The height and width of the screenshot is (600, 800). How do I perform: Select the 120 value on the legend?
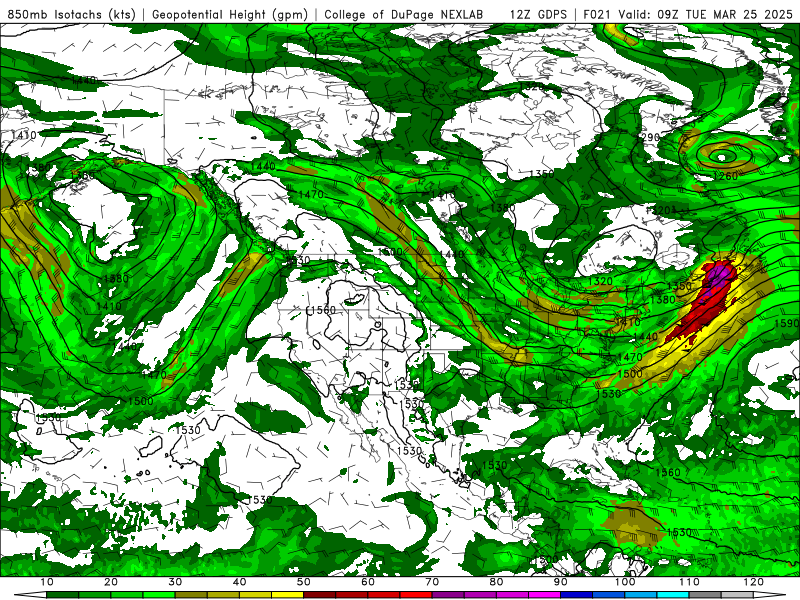[754, 582]
